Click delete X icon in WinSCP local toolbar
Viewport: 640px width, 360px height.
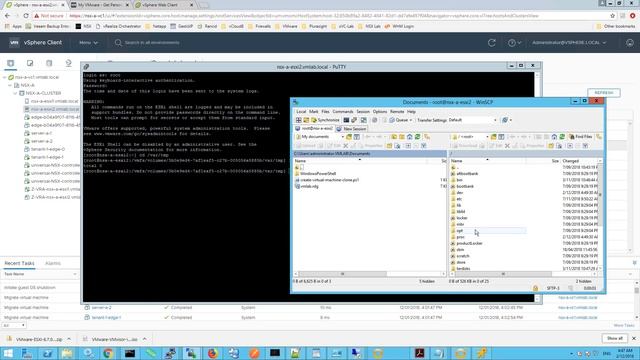(346, 146)
